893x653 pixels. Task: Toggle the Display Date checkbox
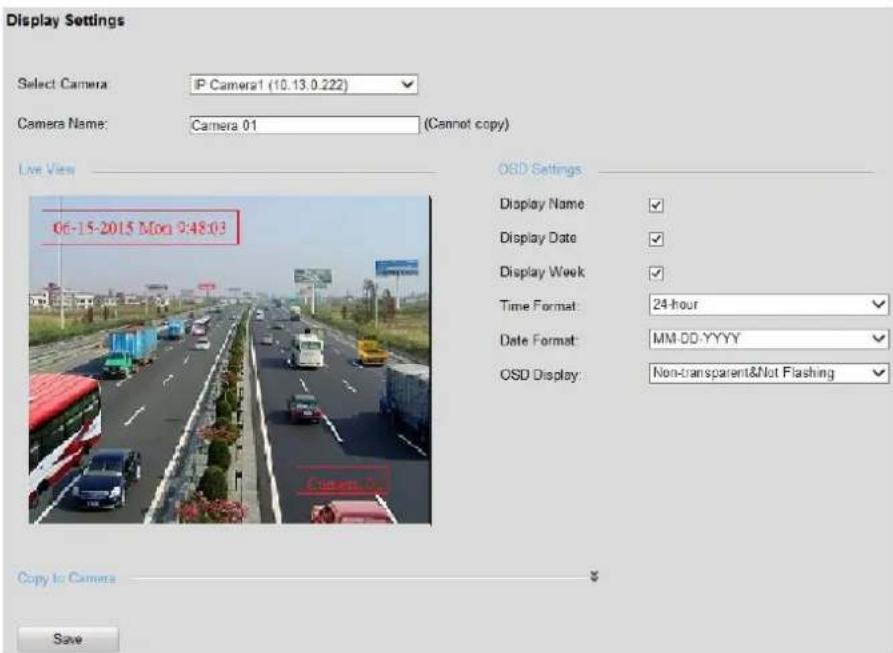point(656,239)
